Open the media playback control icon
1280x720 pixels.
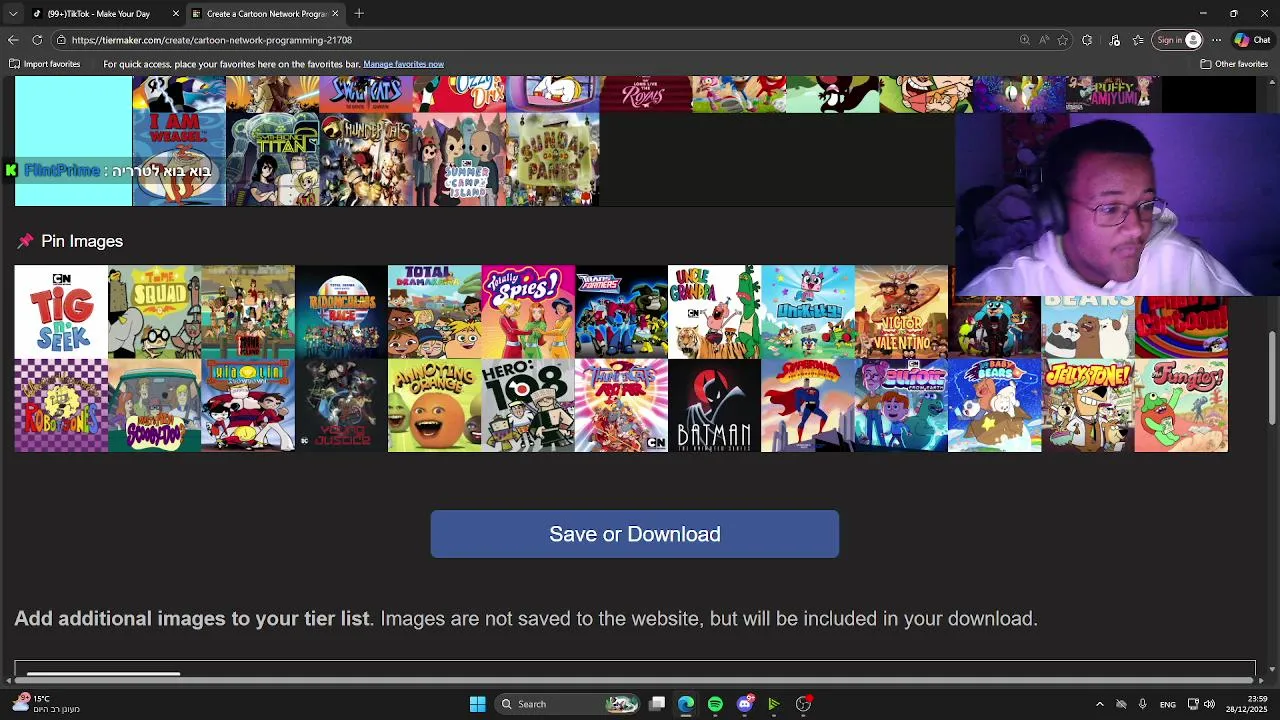(x=1115, y=40)
